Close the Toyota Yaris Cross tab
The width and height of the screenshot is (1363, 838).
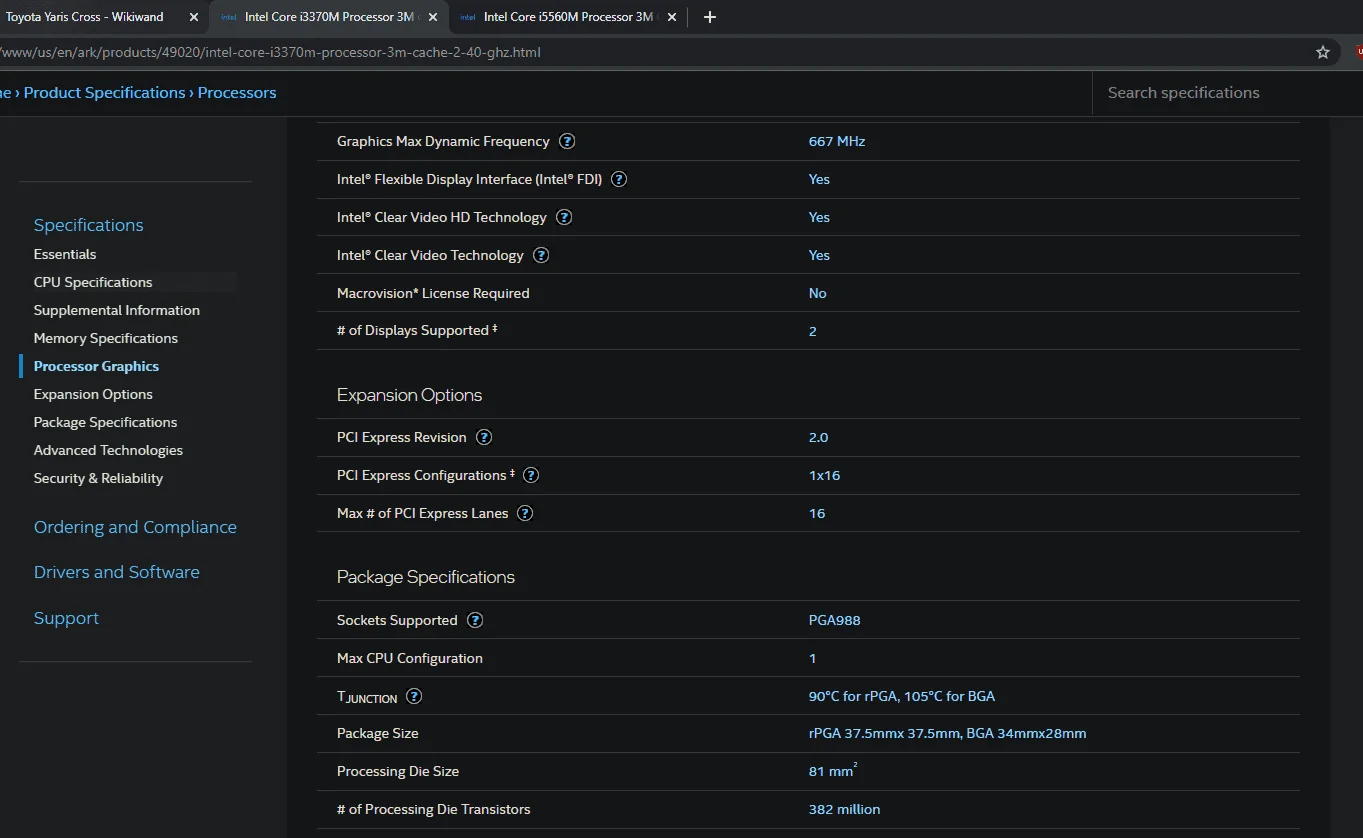click(194, 17)
